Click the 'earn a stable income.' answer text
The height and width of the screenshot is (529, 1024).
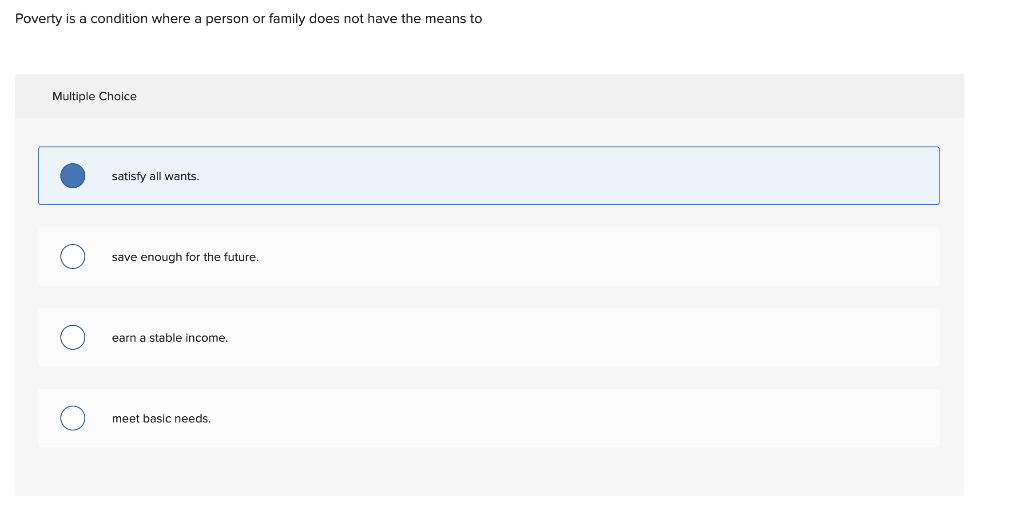tap(170, 338)
